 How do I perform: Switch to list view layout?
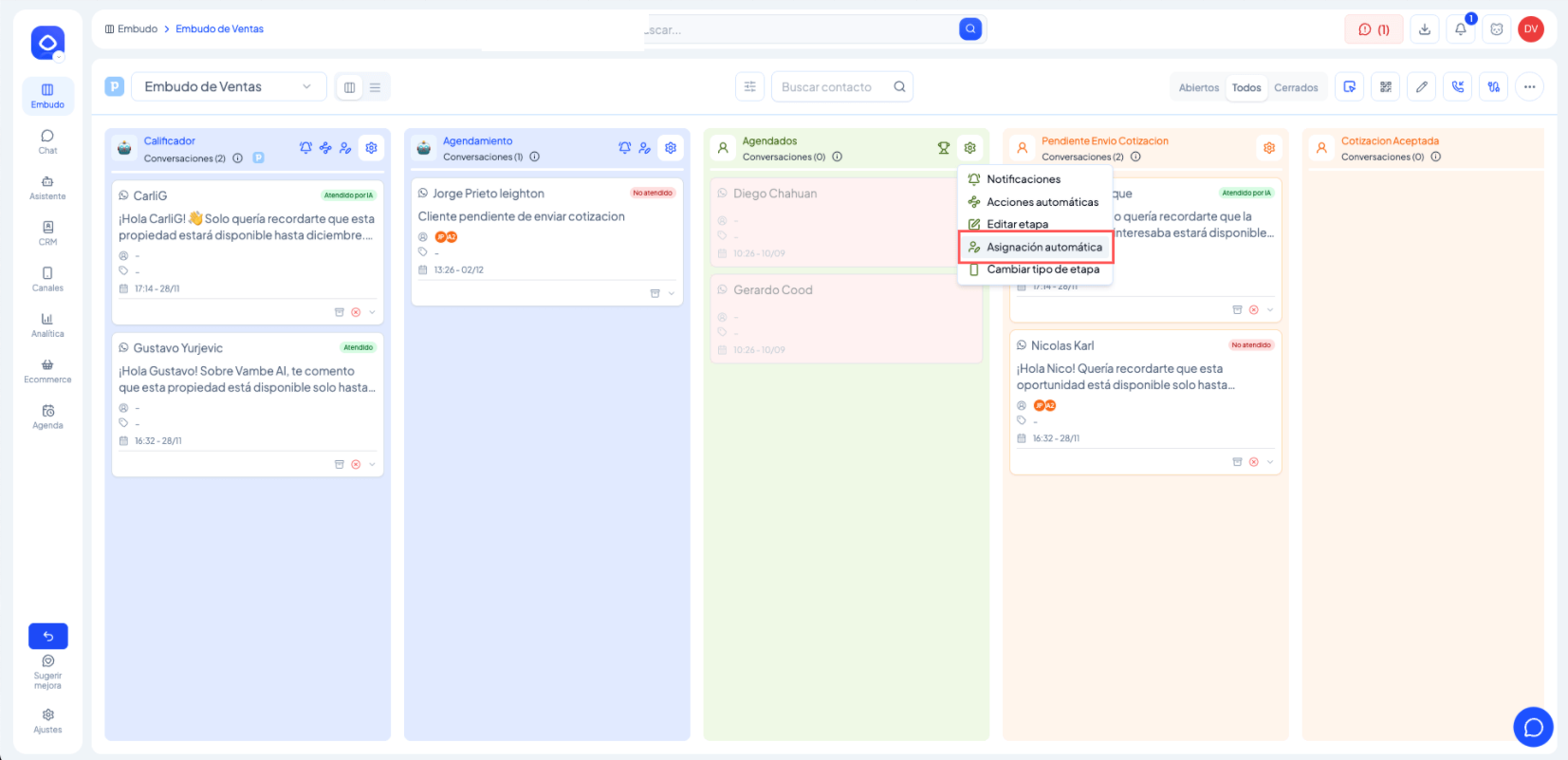point(375,87)
